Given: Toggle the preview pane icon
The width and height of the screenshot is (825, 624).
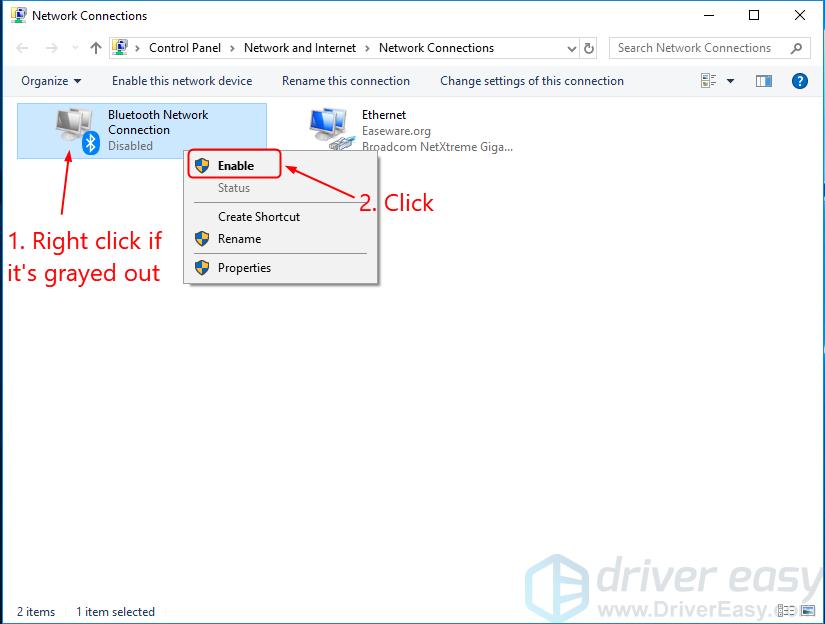Looking at the screenshot, I should [x=766, y=81].
